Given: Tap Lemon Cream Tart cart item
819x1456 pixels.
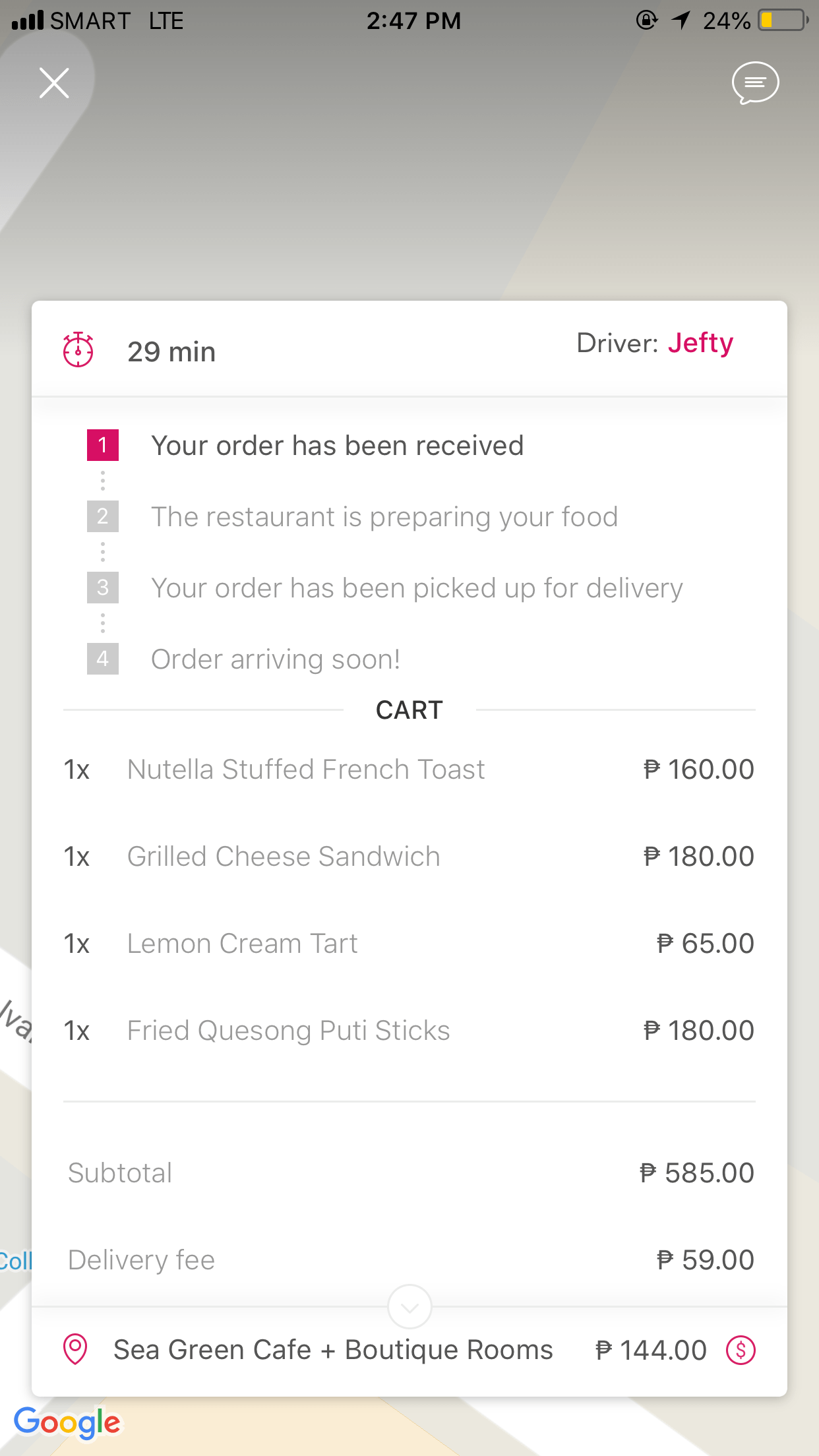Looking at the screenshot, I should pyautogui.click(x=242, y=944).
